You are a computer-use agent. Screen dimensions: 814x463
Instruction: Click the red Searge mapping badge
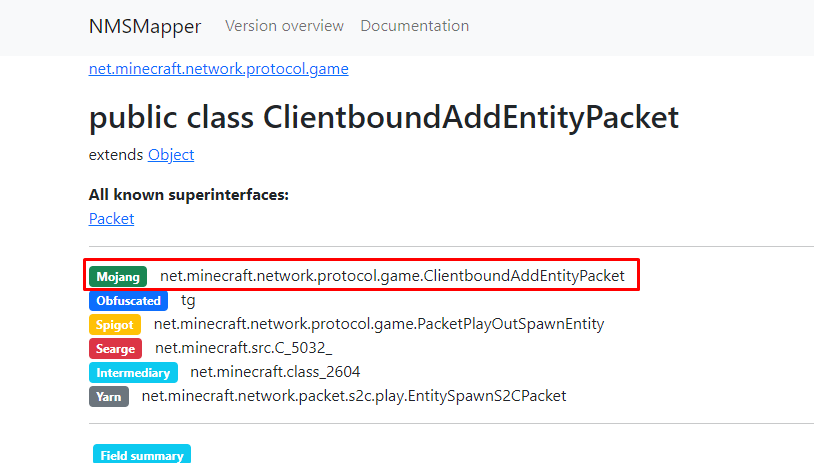point(115,349)
